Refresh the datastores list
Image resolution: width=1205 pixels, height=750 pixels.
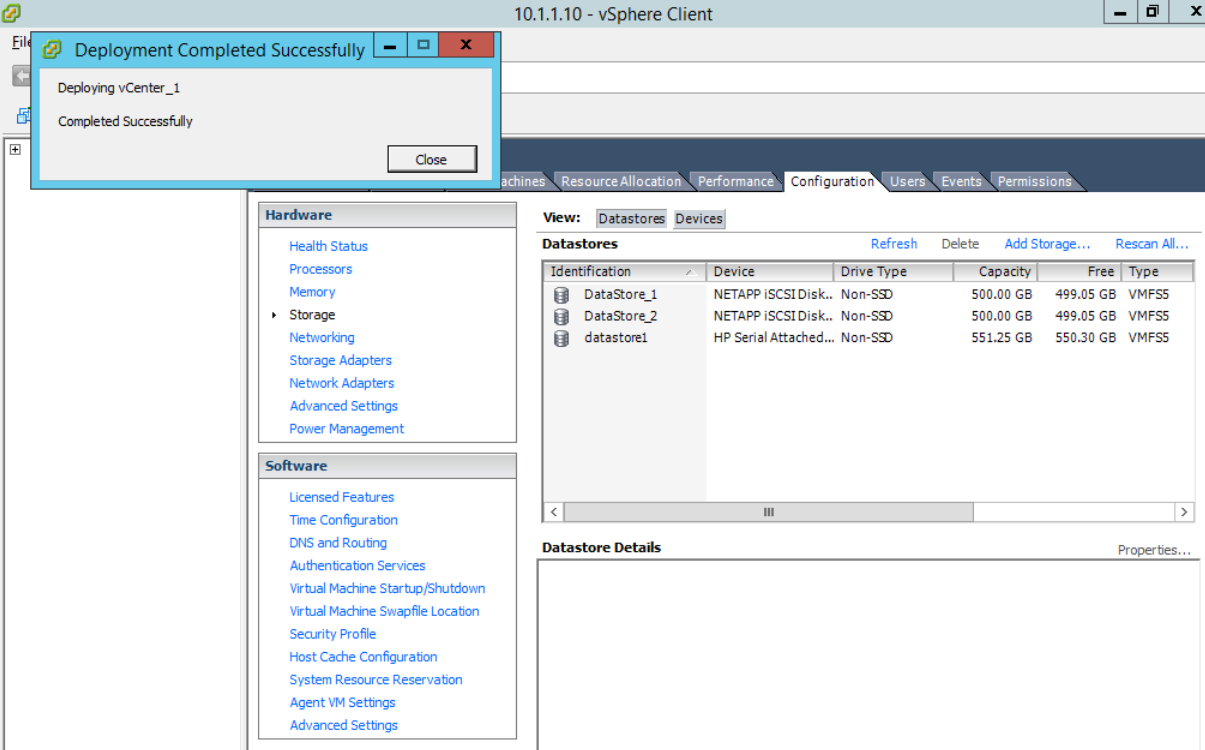click(893, 243)
